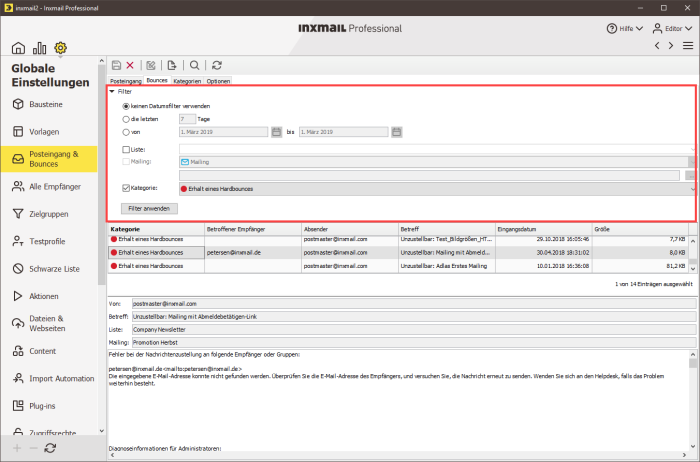700x462 pixels.
Task: Sort by Betroffener Empfänger column header
Action: (253, 229)
